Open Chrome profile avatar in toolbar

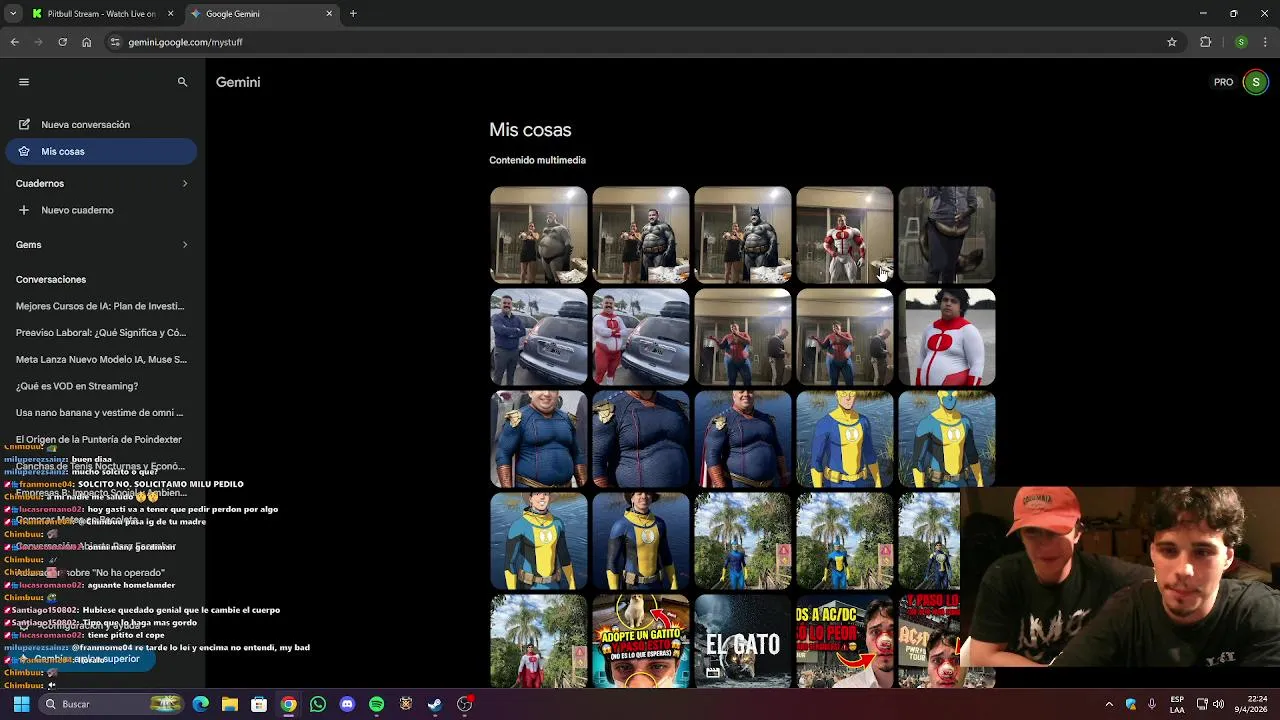point(1241,42)
